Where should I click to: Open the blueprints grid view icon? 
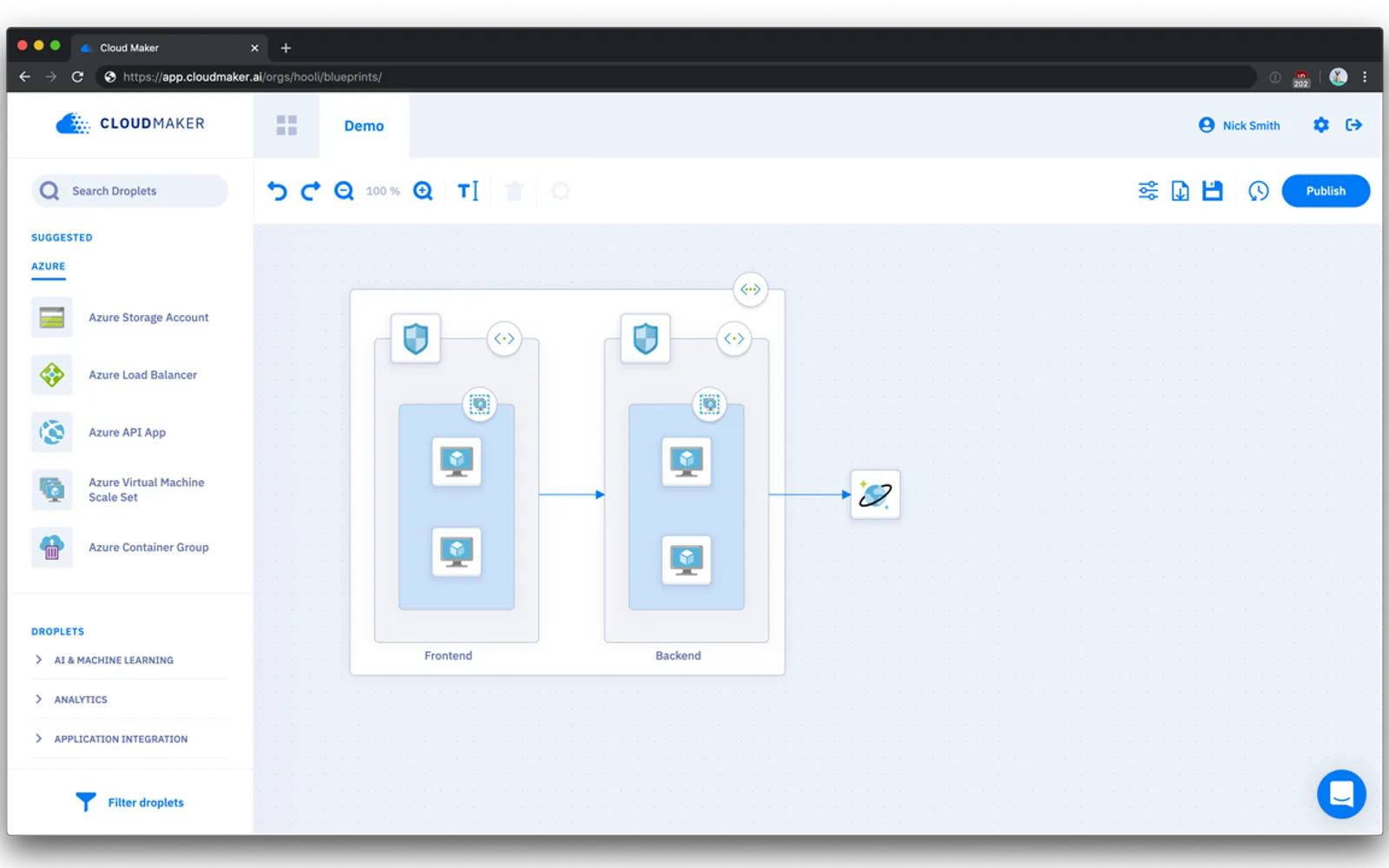point(286,125)
